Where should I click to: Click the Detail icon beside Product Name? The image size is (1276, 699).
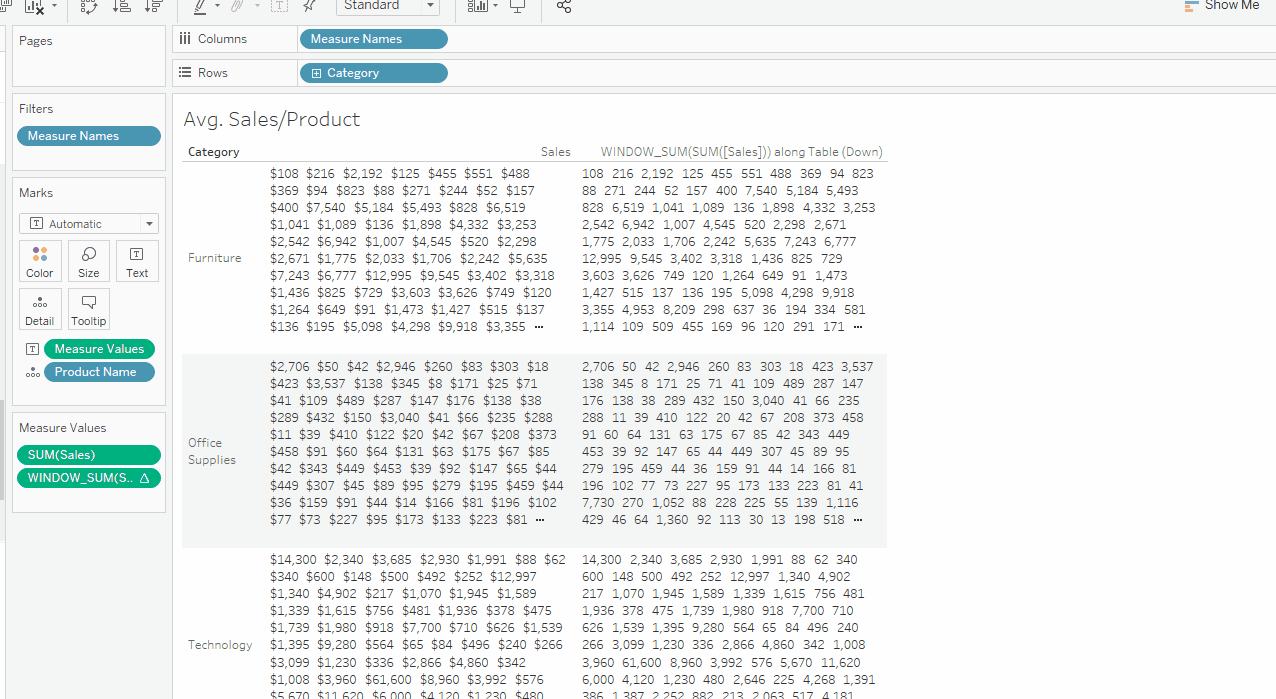tap(33, 372)
